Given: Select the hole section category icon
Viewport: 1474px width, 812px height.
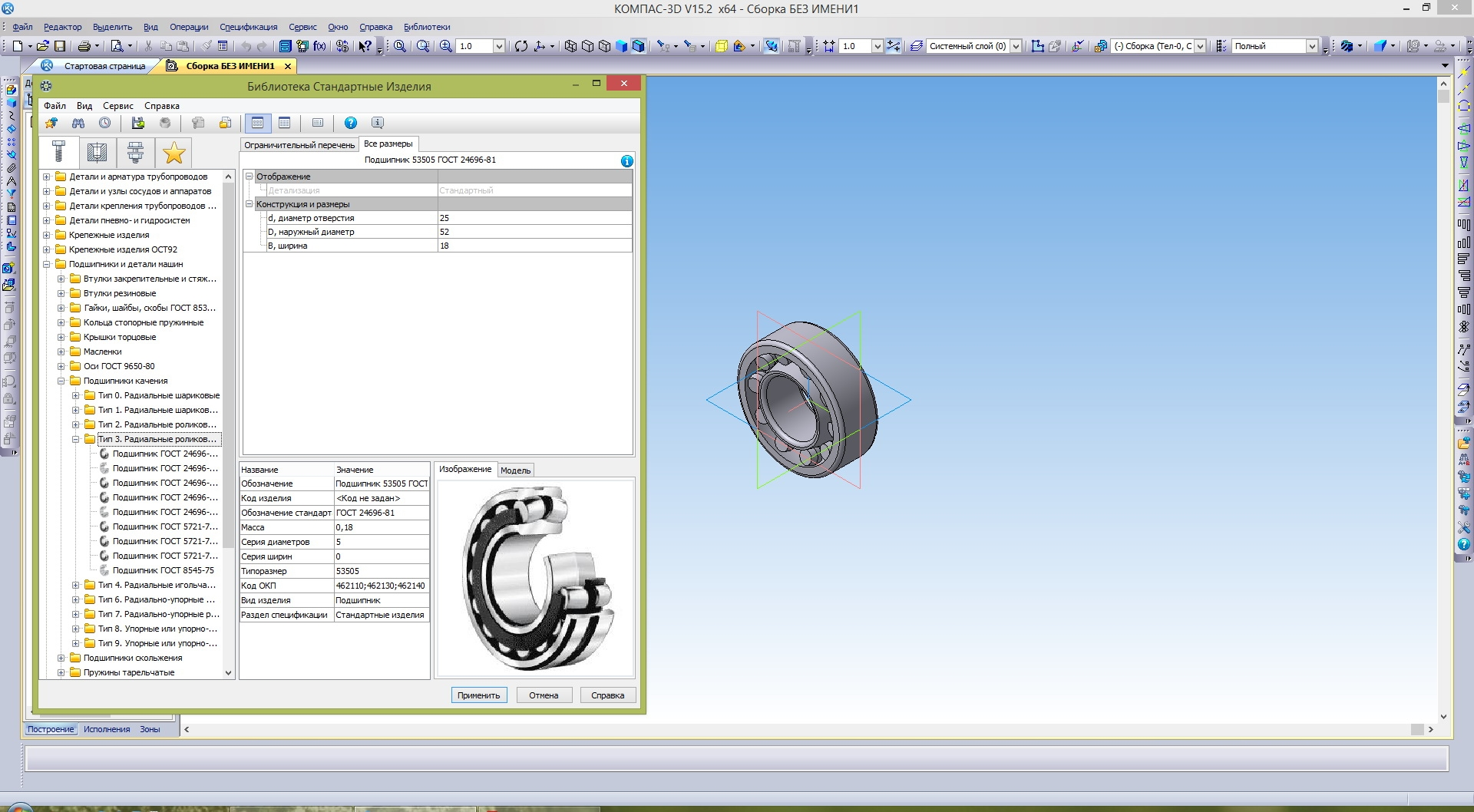Looking at the screenshot, I should (97, 152).
